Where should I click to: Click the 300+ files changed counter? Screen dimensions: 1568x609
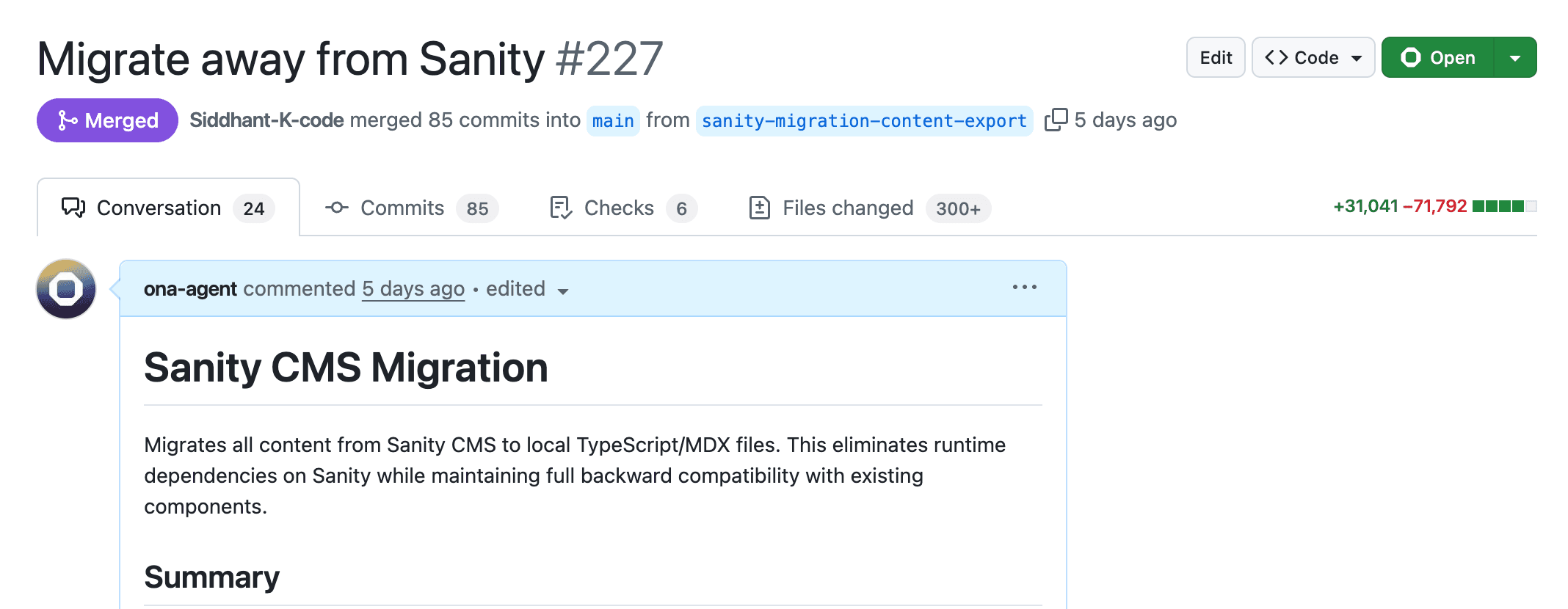[958, 208]
